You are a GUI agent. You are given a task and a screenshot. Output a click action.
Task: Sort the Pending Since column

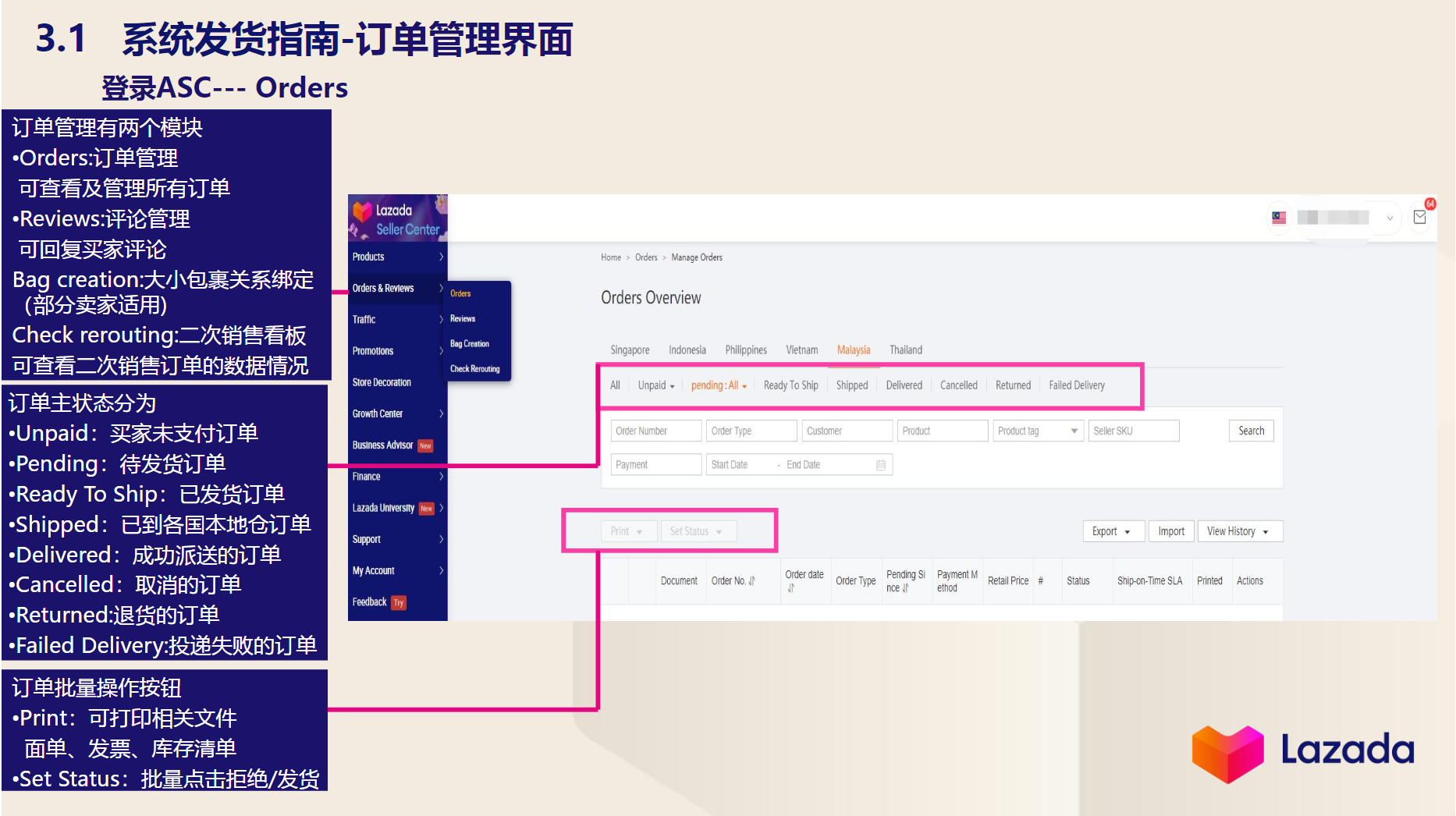905,581
